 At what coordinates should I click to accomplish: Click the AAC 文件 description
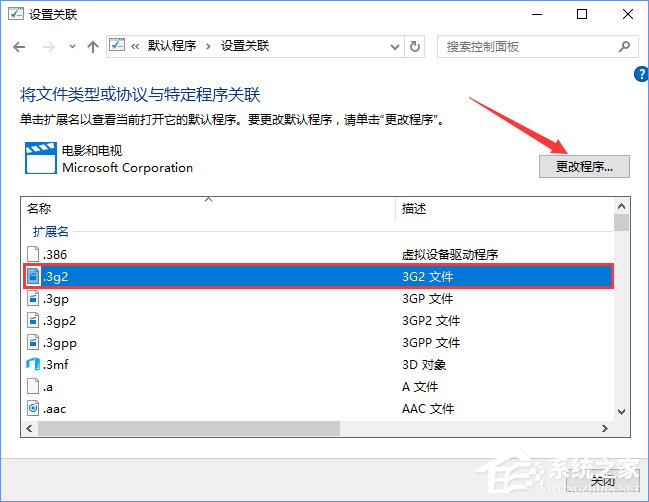(428, 409)
